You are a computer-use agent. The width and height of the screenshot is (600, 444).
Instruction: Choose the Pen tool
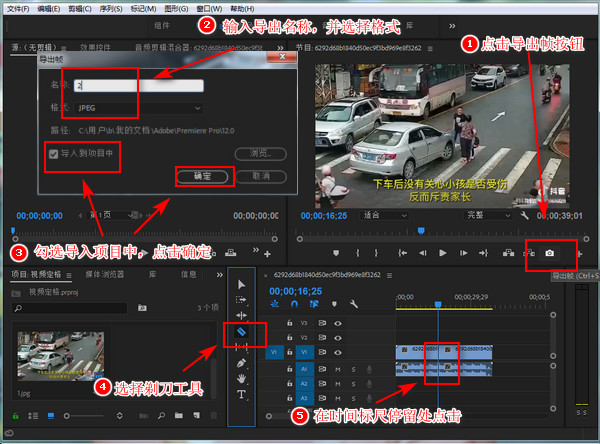click(241, 362)
